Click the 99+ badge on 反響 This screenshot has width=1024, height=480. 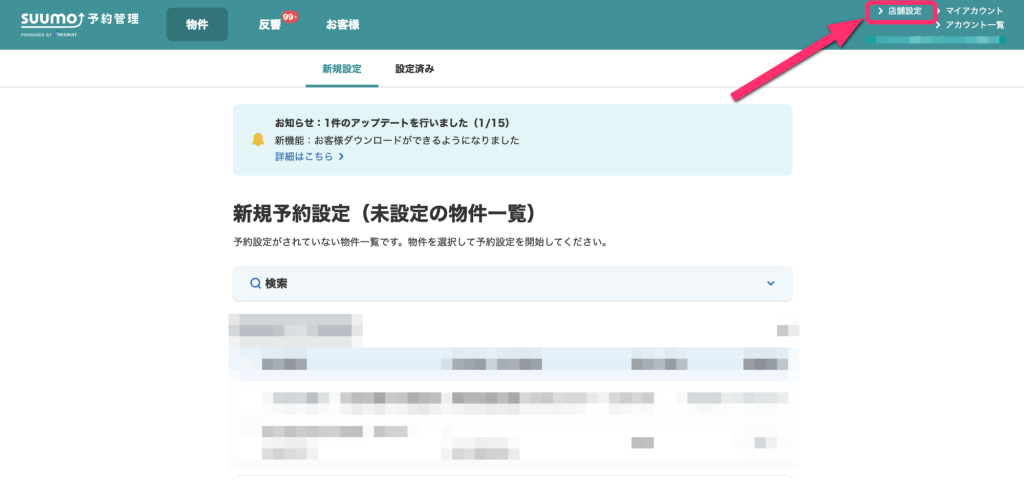[291, 17]
